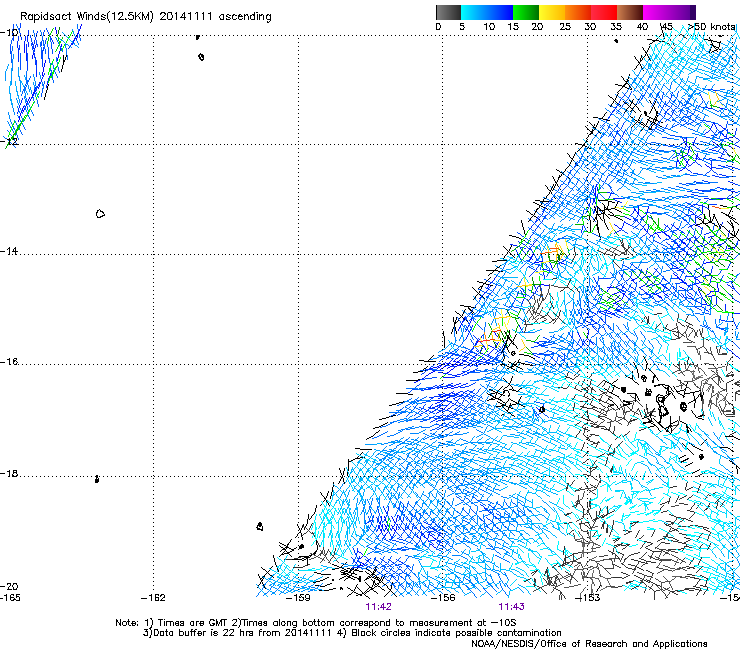Image resolution: width=740 pixels, height=650 pixels.
Task: Click the legend scale label '25'
Action: click(565, 26)
